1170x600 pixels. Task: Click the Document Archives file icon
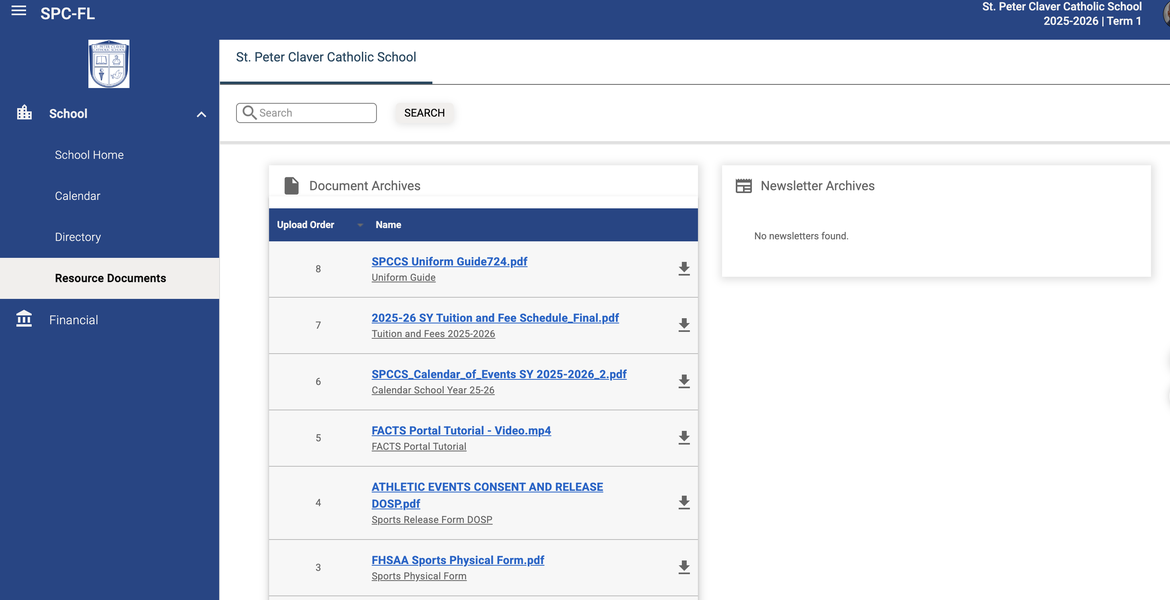click(x=292, y=186)
